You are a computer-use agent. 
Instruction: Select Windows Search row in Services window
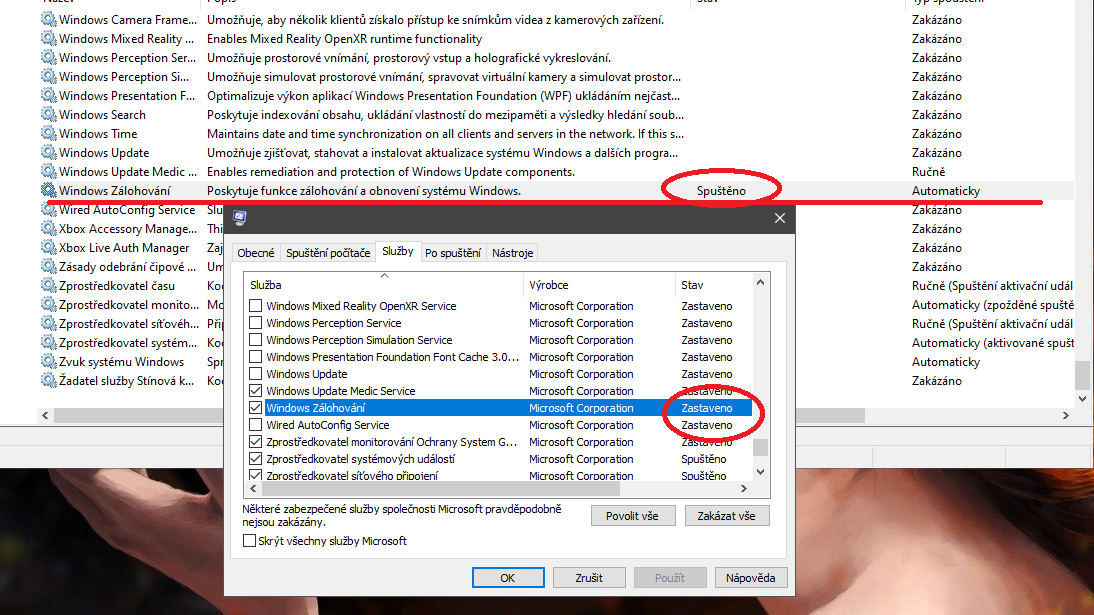coord(556,114)
